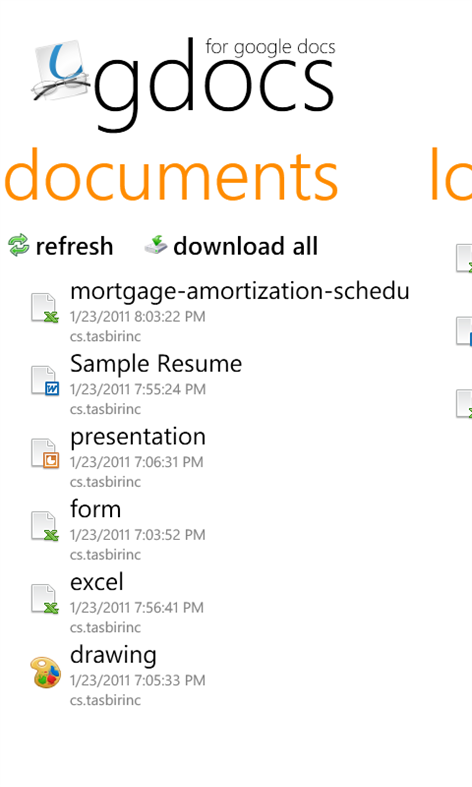Switch to the partially visible next pivot header
472x787 pixels.
point(451,175)
